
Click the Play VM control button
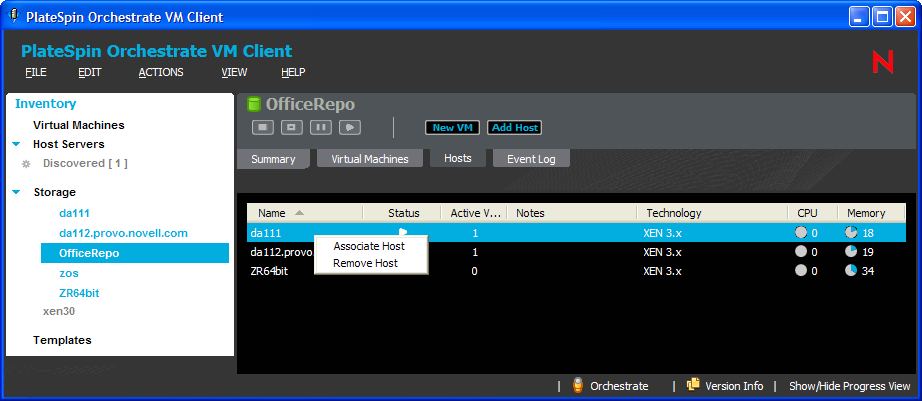[x=350, y=128]
